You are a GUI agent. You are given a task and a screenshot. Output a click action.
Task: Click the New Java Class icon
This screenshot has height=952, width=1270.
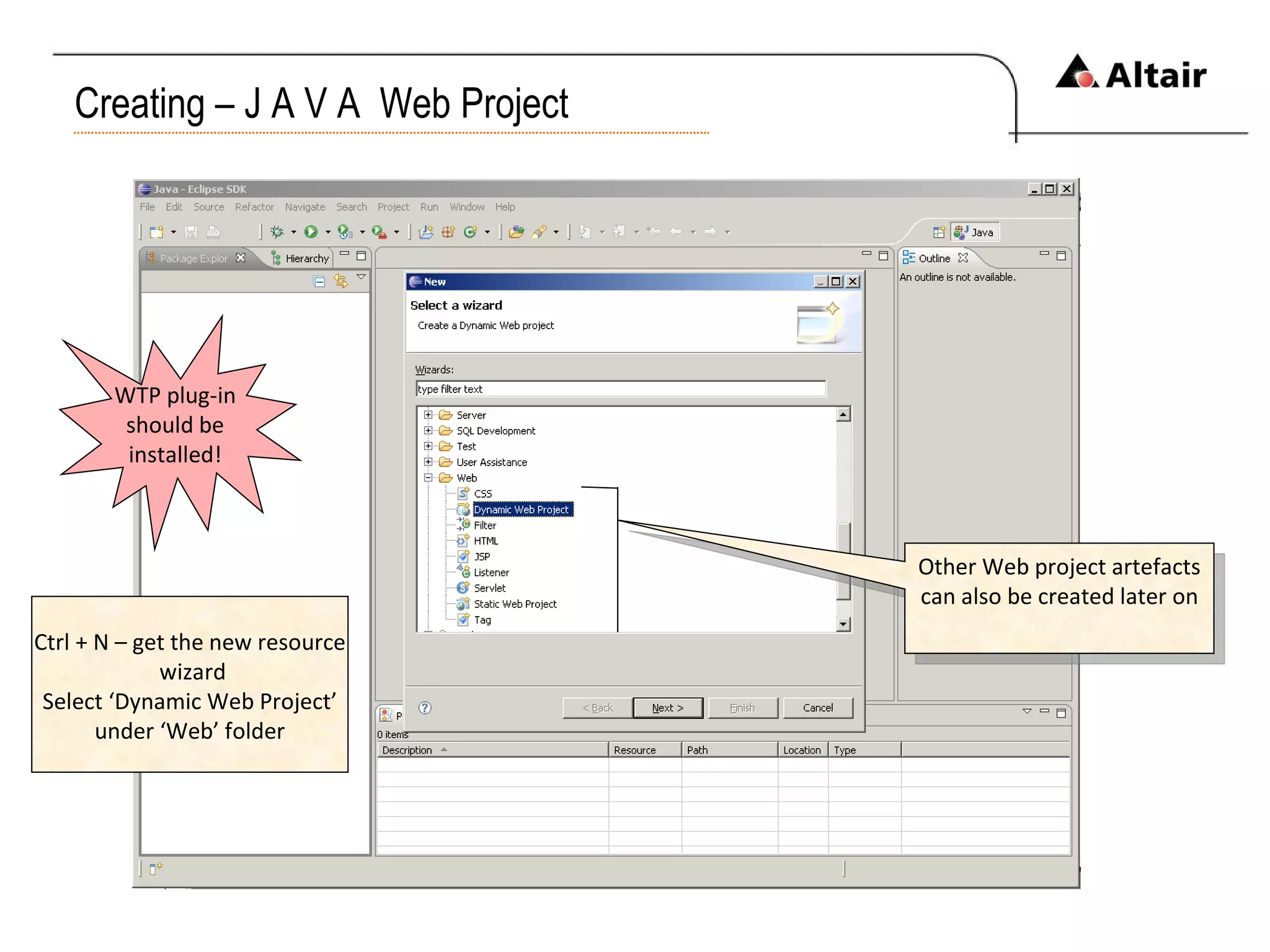[x=471, y=232]
